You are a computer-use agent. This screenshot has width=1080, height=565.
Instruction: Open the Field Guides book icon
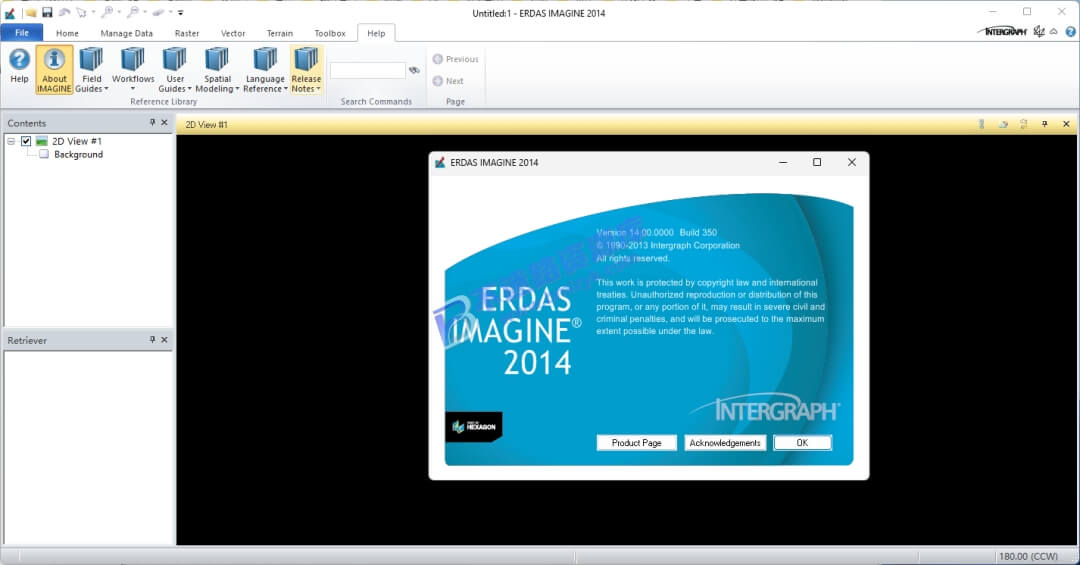[91, 59]
